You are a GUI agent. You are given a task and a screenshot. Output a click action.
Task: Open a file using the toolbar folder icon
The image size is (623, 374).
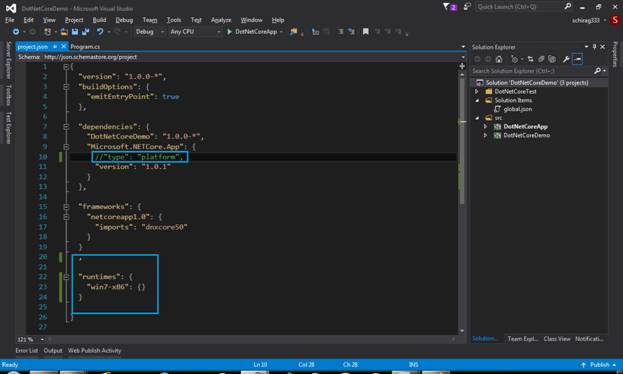click(64, 31)
